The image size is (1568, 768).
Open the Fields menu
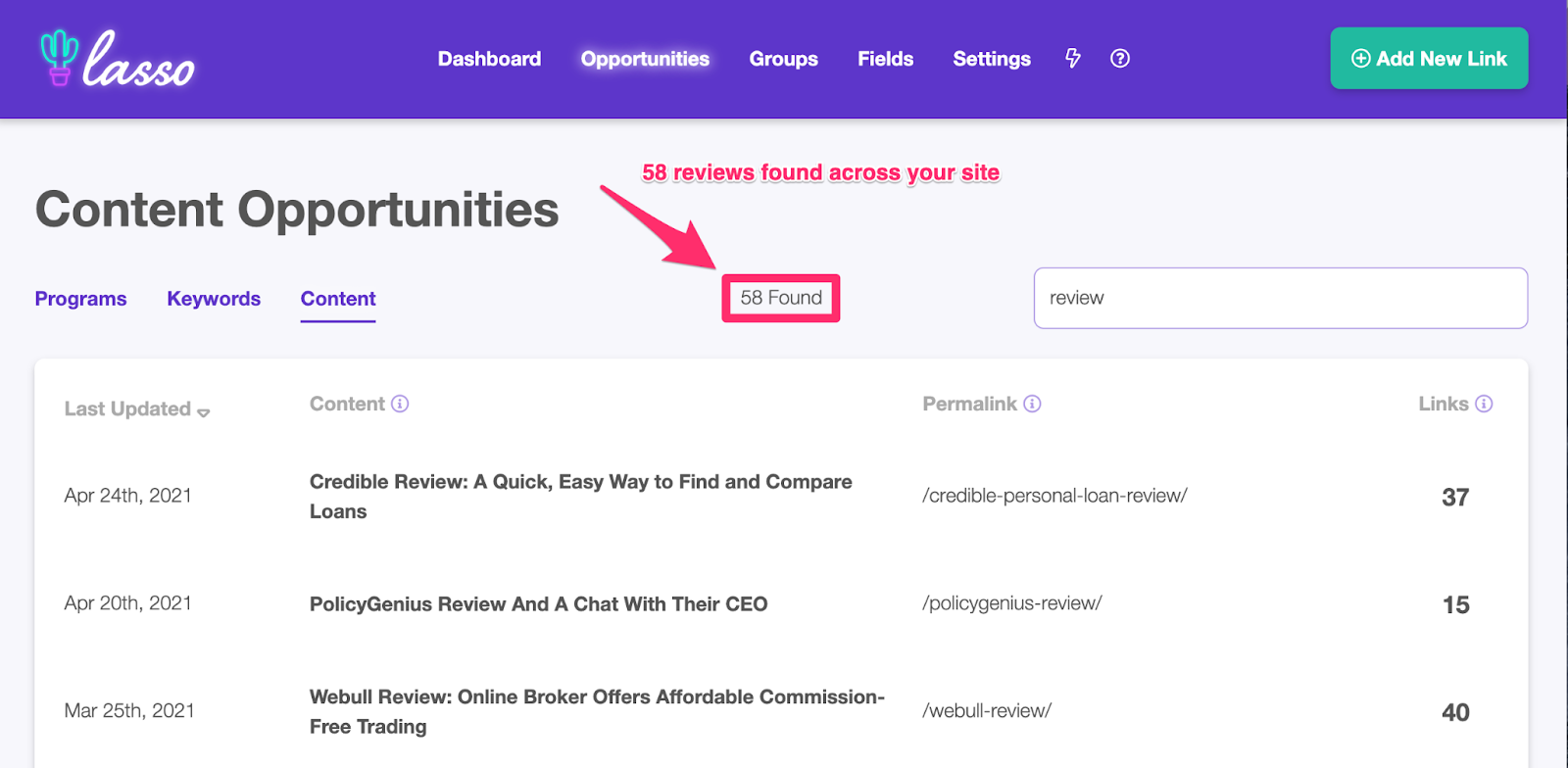coord(885,59)
